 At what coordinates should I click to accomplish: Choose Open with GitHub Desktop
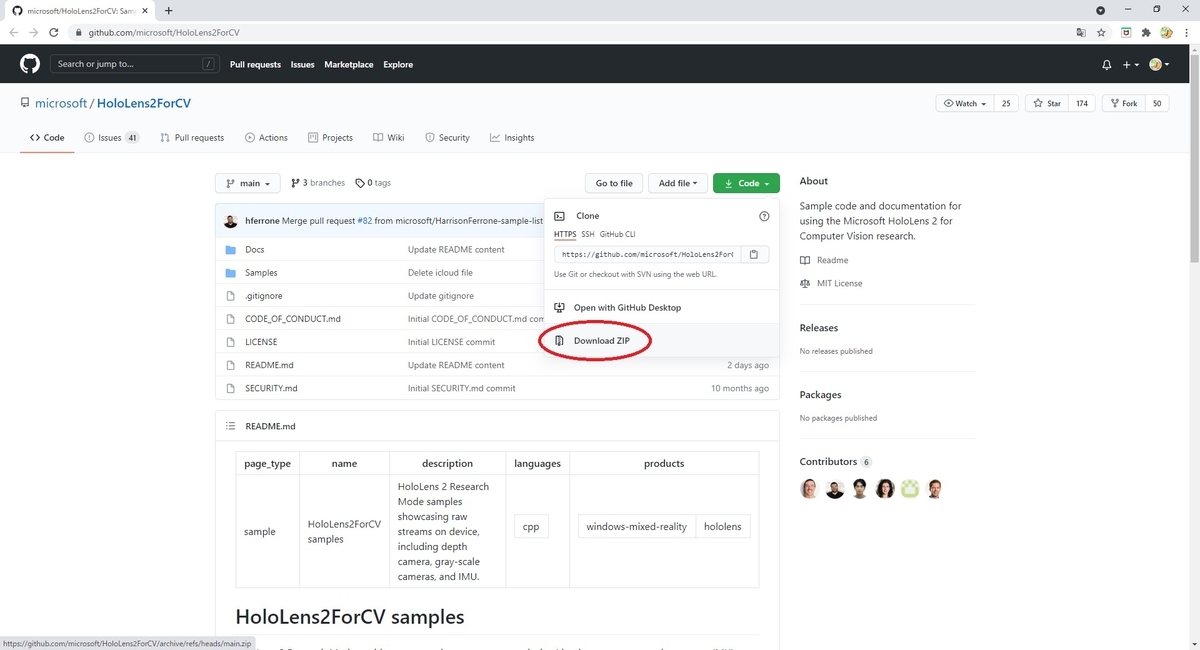(627, 308)
